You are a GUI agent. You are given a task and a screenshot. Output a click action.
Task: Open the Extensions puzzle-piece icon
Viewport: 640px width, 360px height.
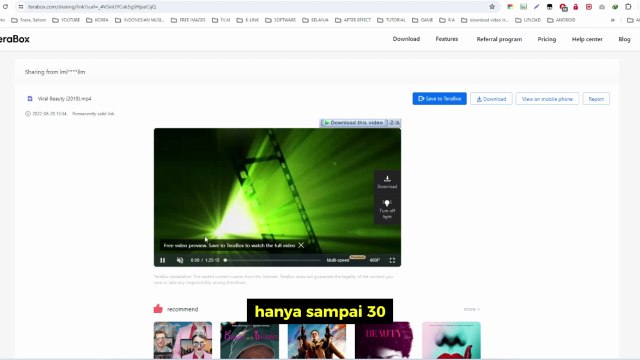pos(628,7)
